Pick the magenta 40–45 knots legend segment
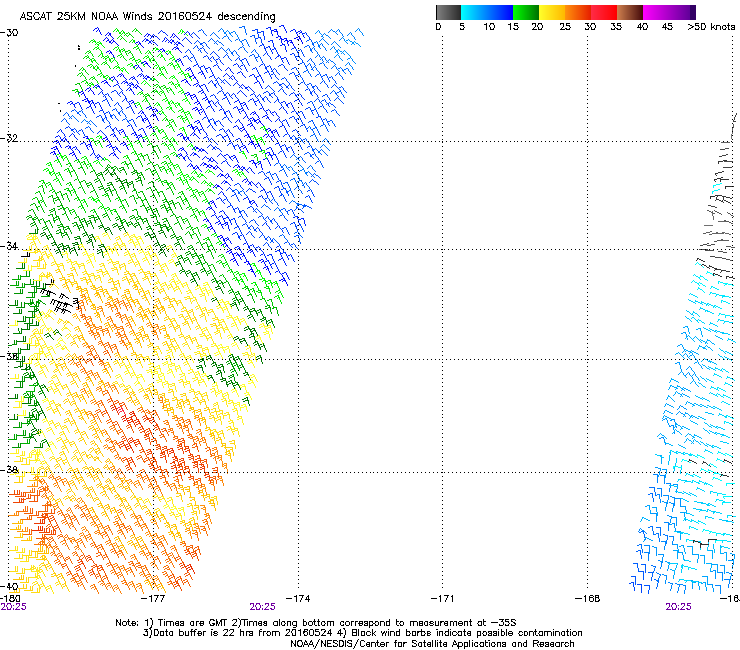The height and width of the screenshot is (650, 740). (656, 12)
